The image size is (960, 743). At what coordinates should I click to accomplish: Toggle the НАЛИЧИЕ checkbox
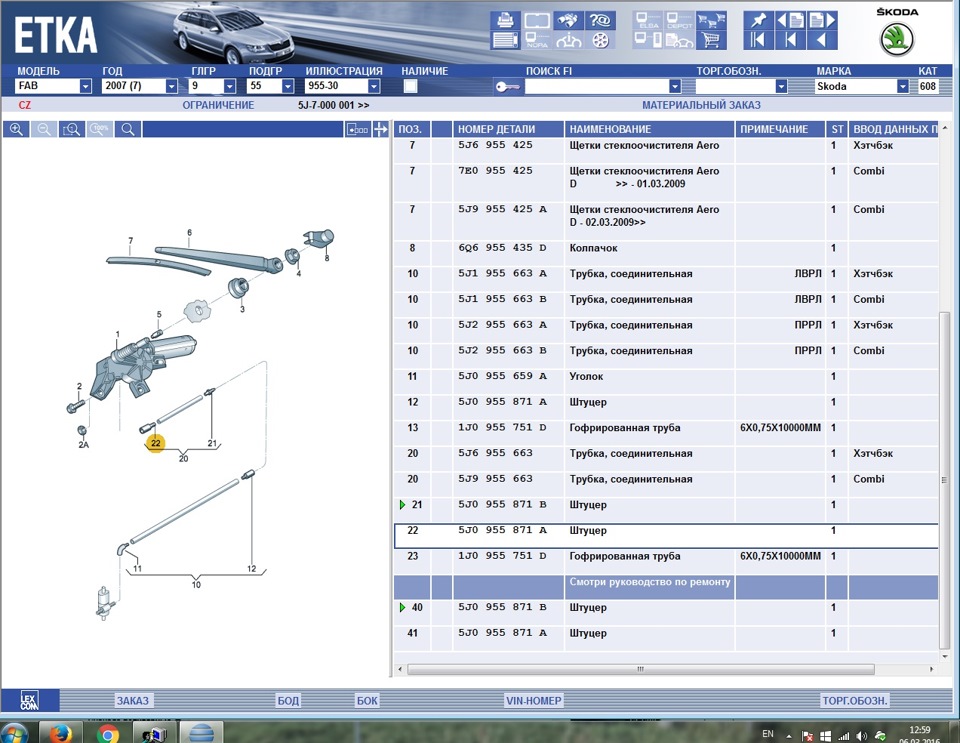click(410, 86)
